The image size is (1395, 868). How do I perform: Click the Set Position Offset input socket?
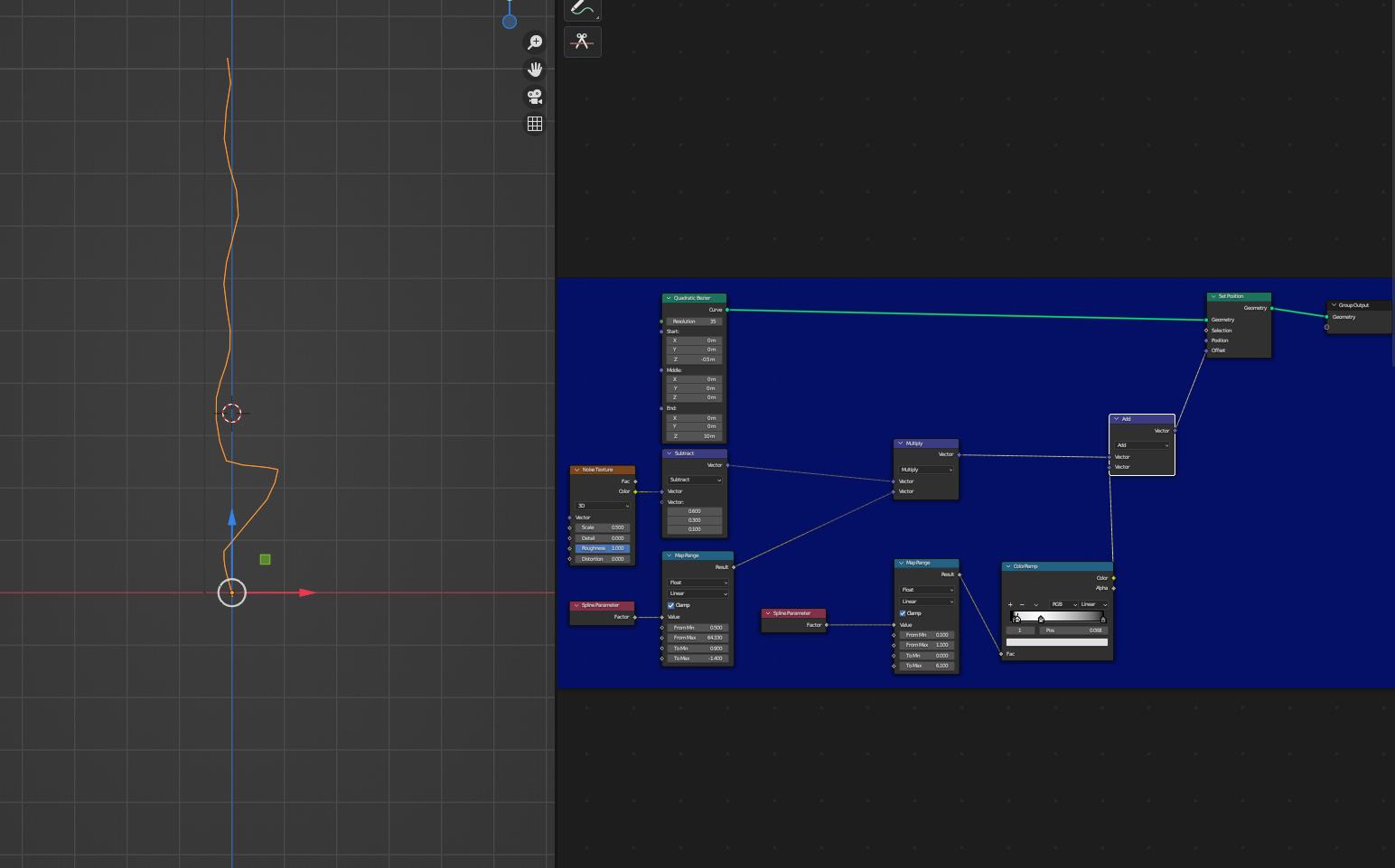1206,350
